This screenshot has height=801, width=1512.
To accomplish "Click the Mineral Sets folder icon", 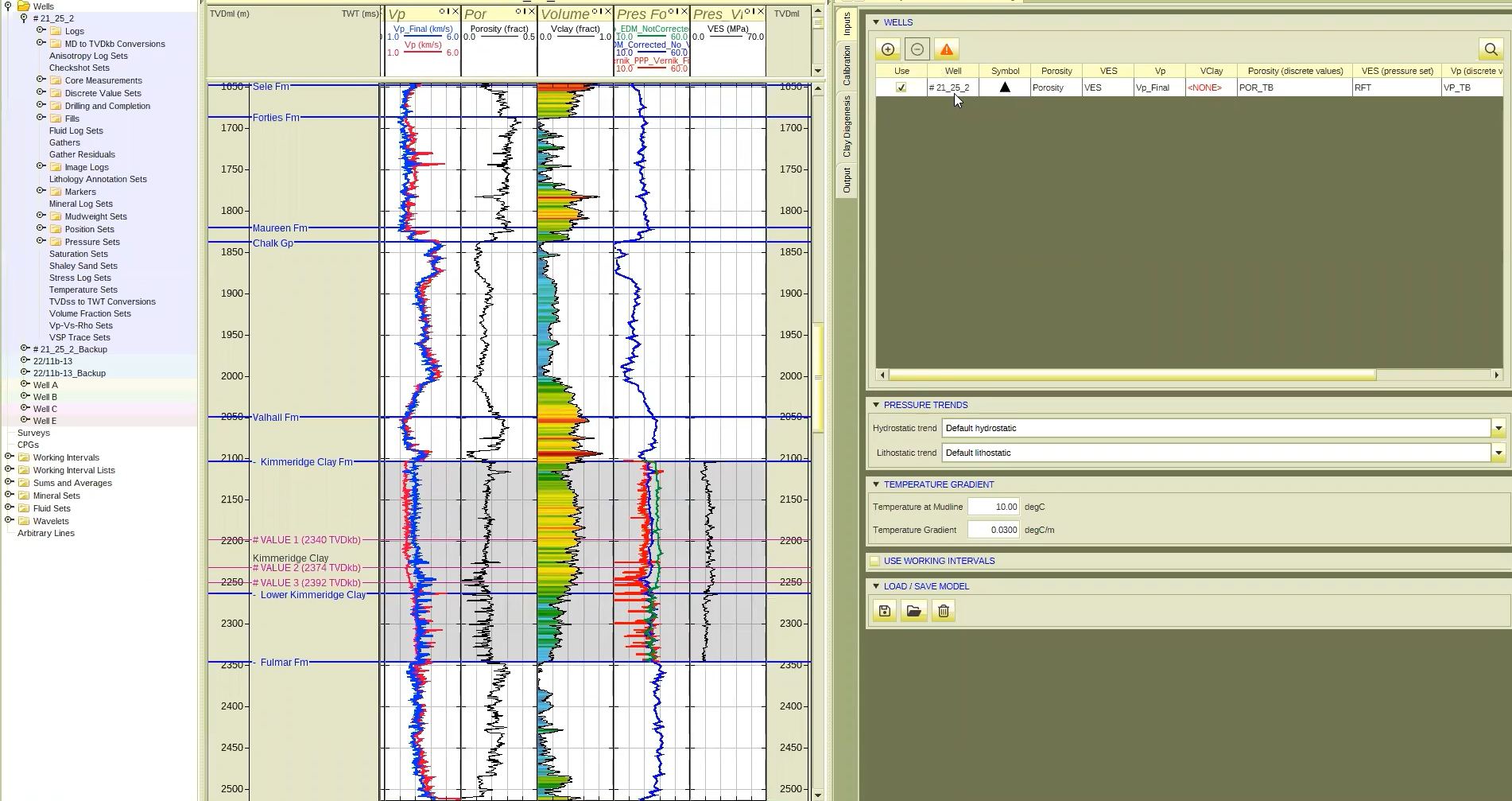I will 24,496.
